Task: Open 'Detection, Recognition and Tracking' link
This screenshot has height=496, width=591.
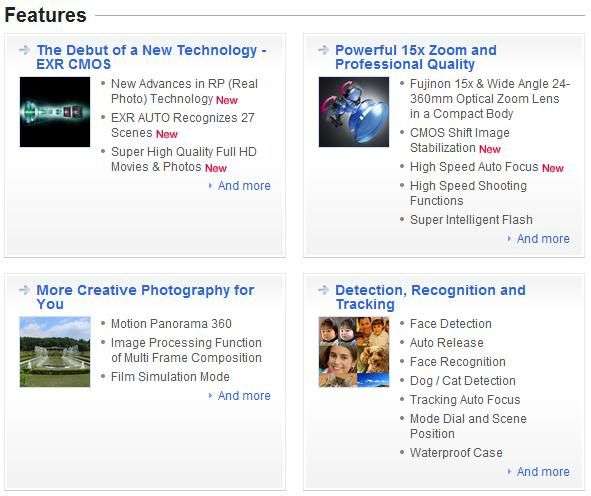Action: 430,297
